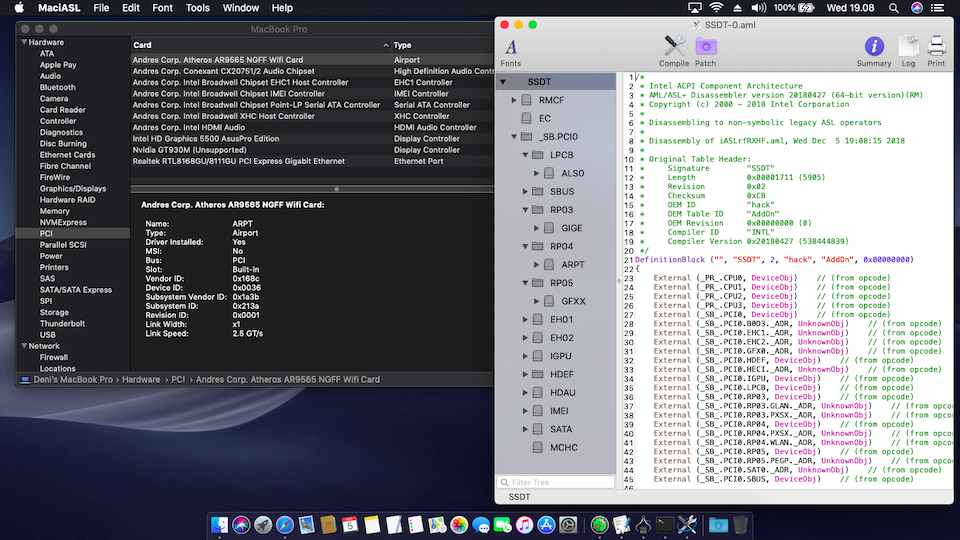Expand the EH01 device node

[526, 319]
